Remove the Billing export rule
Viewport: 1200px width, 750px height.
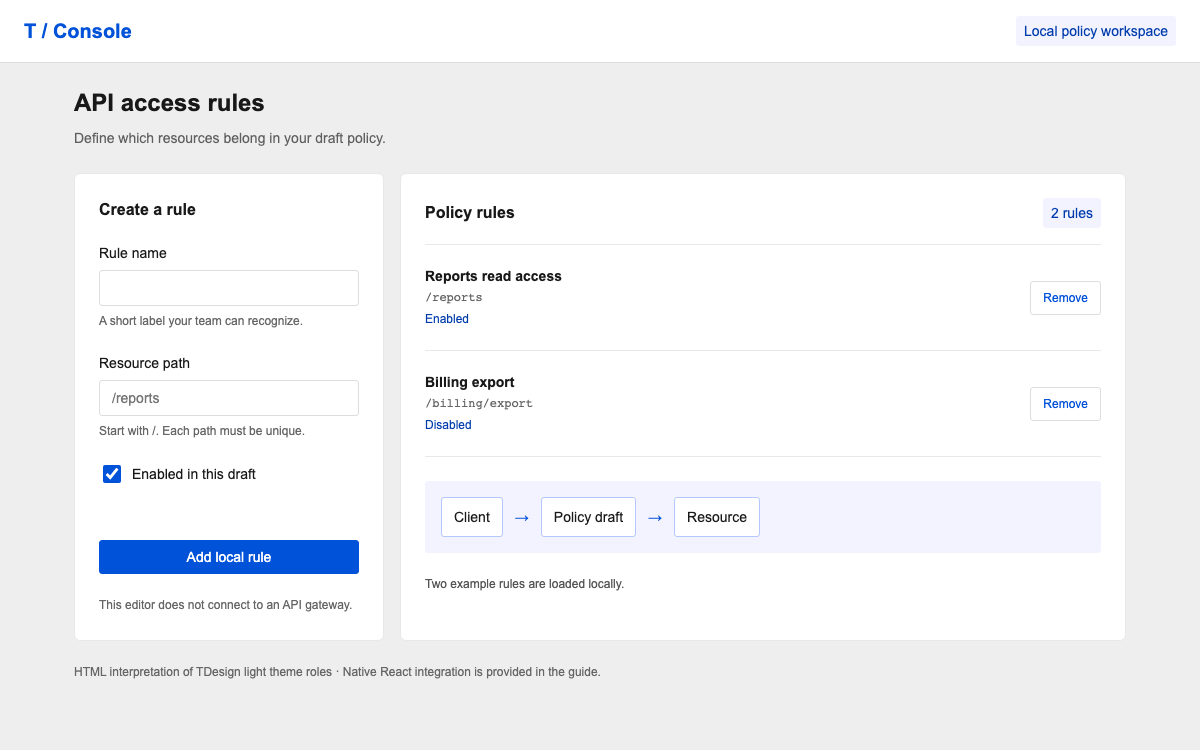point(1065,404)
